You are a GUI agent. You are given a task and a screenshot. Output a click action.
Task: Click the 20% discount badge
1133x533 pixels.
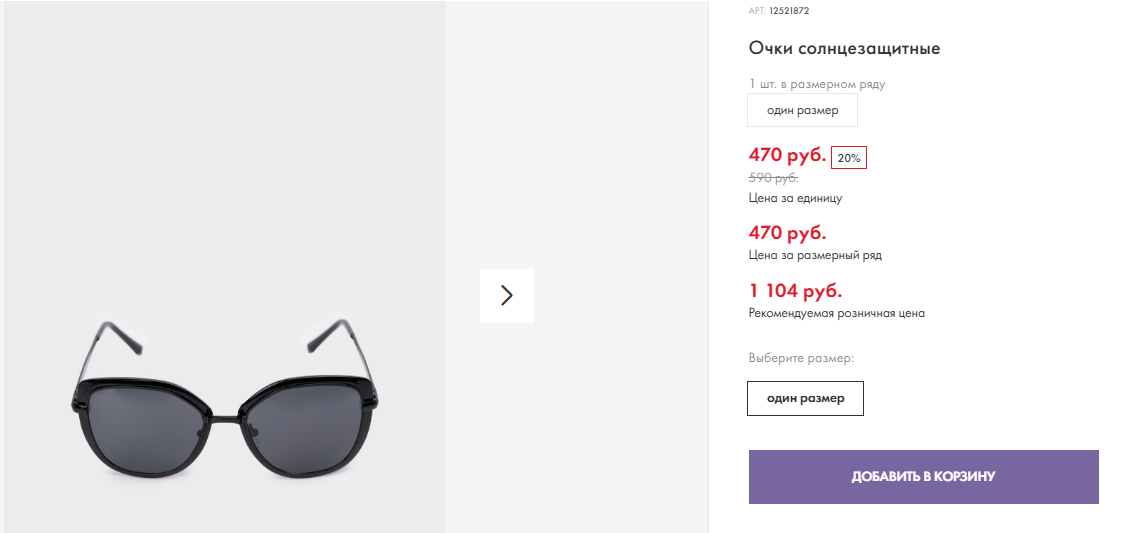(x=848, y=157)
